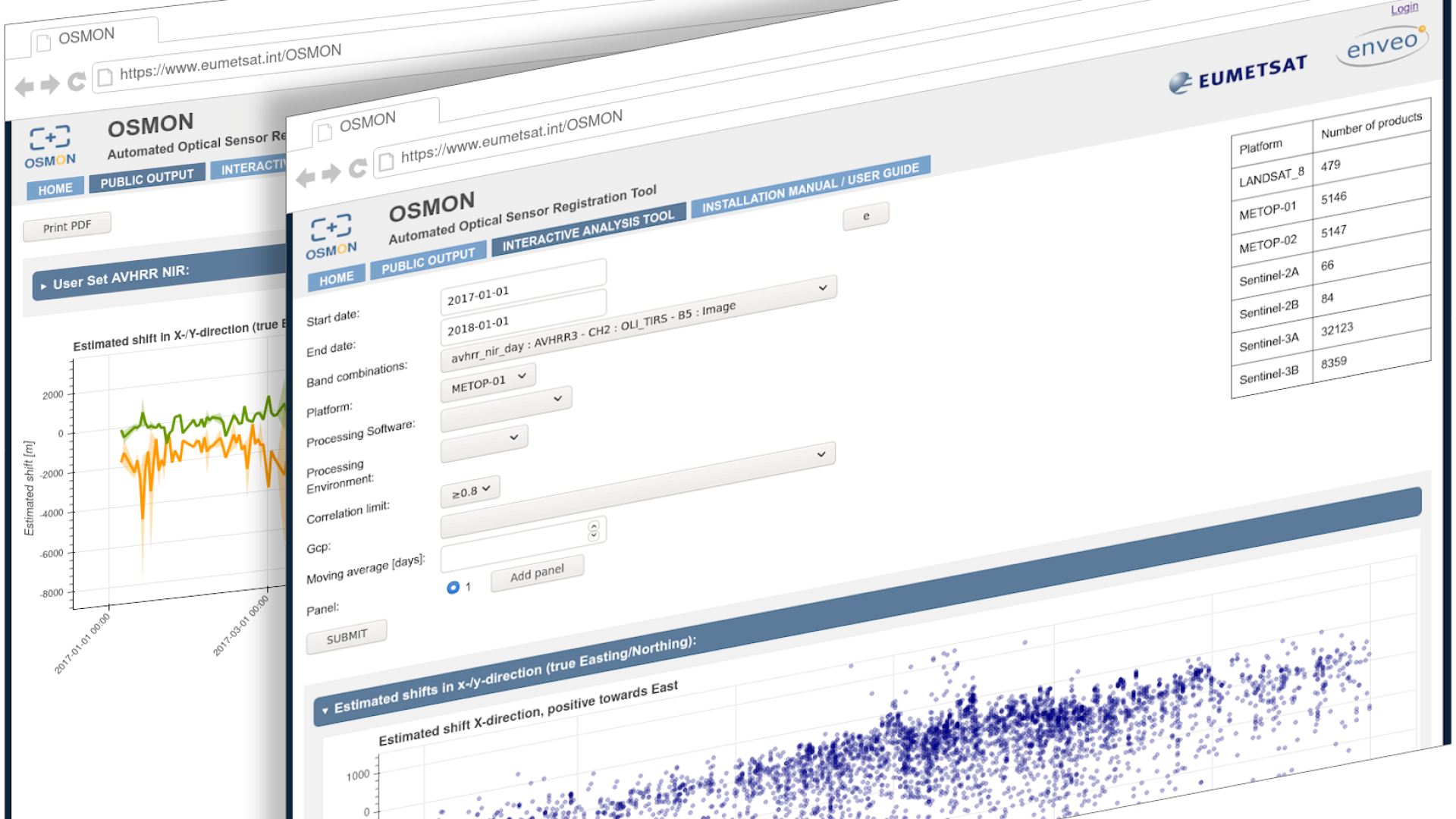The width and height of the screenshot is (1456, 819).
Task: Click the Start date field
Action: (523, 287)
